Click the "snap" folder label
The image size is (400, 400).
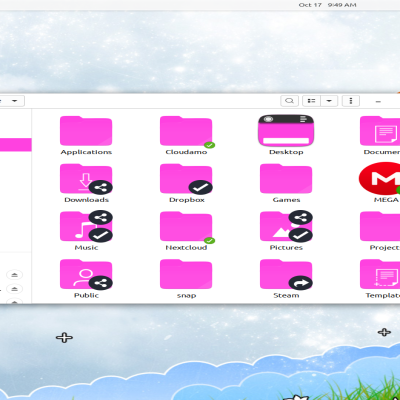[186, 296]
